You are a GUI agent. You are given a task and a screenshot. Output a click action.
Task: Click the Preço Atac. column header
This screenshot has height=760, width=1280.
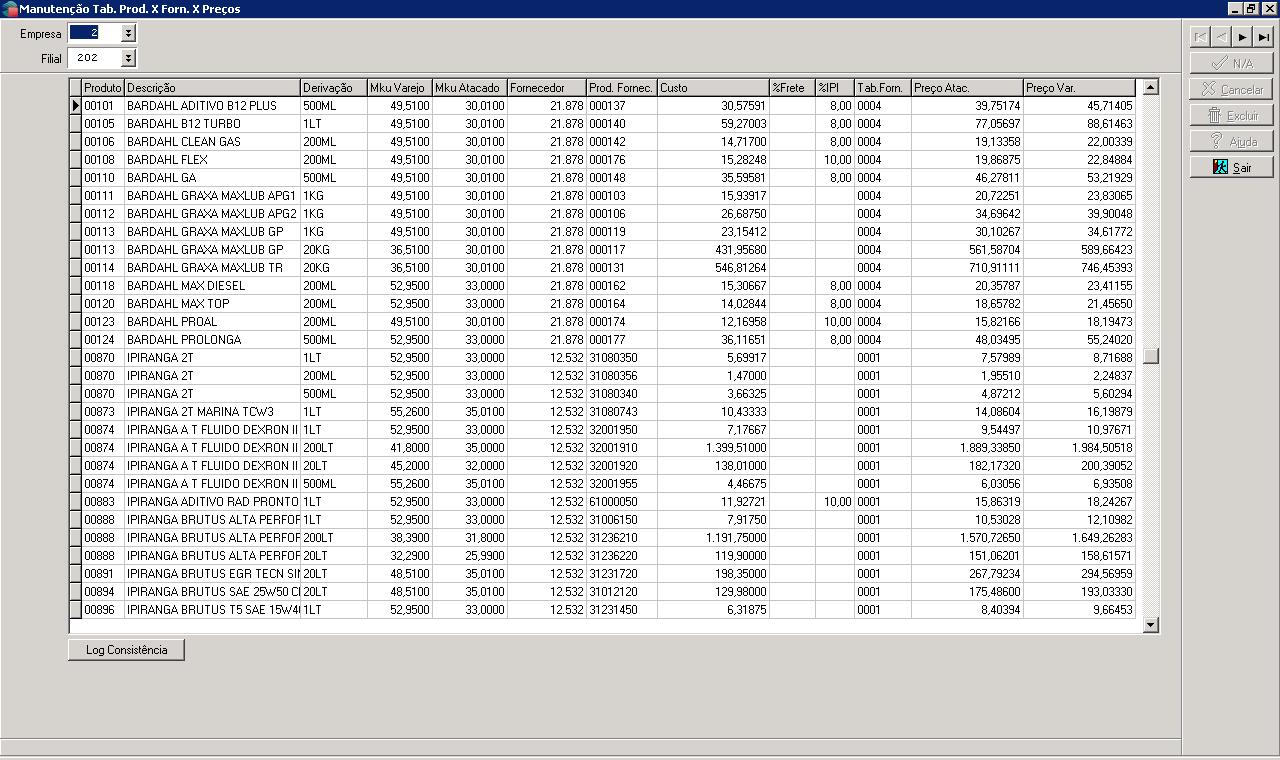pyautogui.click(x=968, y=88)
